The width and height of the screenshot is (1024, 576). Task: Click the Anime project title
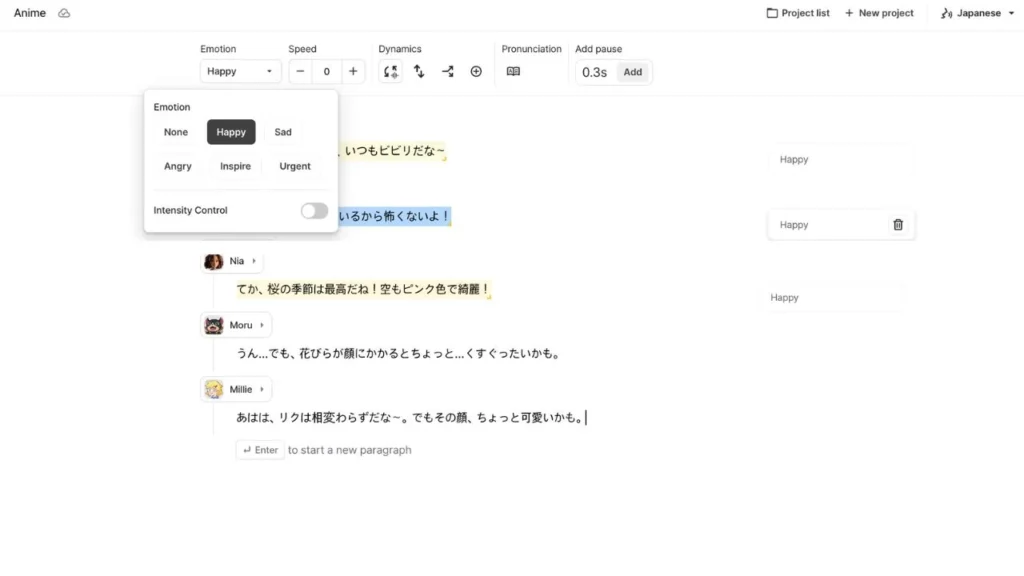[30, 13]
